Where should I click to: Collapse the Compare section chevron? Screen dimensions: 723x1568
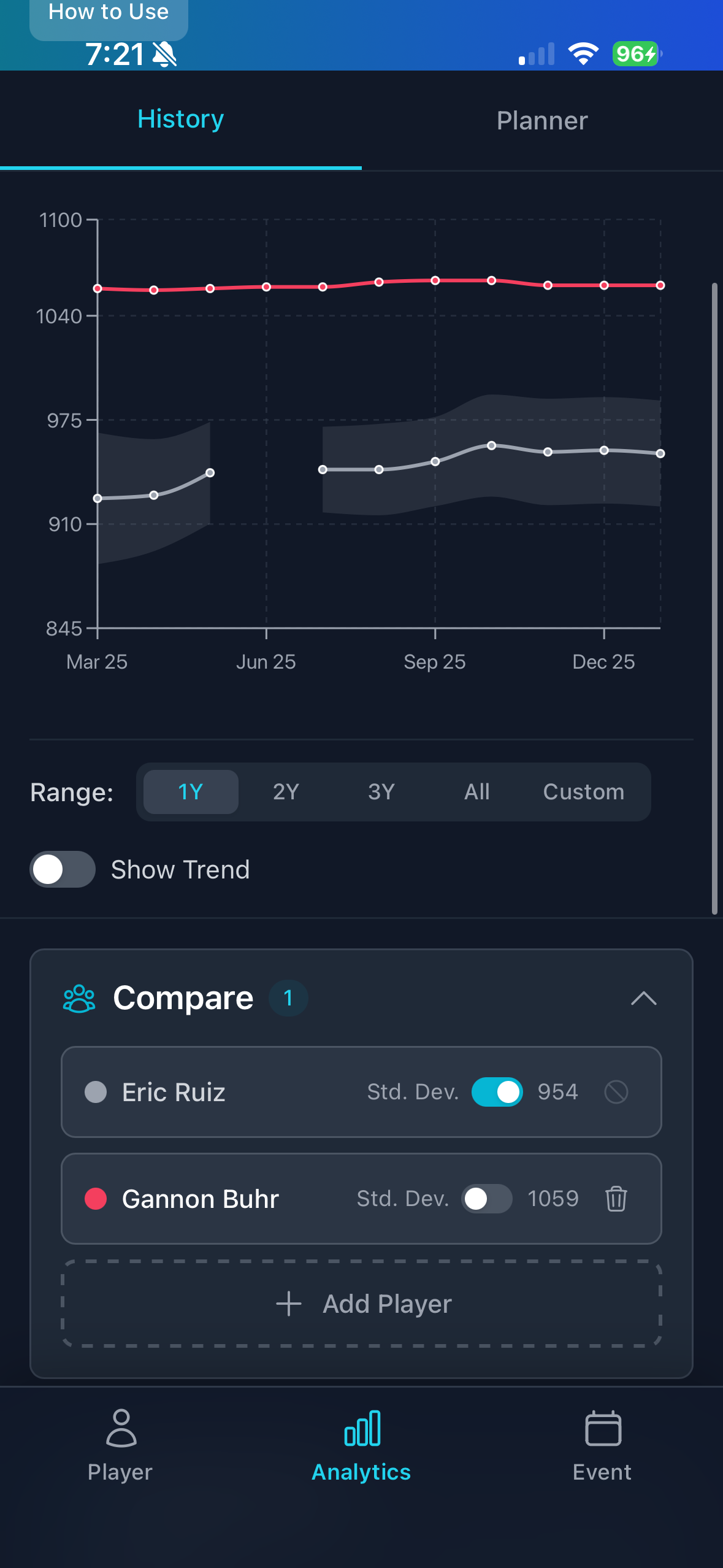click(x=643, y=998)
